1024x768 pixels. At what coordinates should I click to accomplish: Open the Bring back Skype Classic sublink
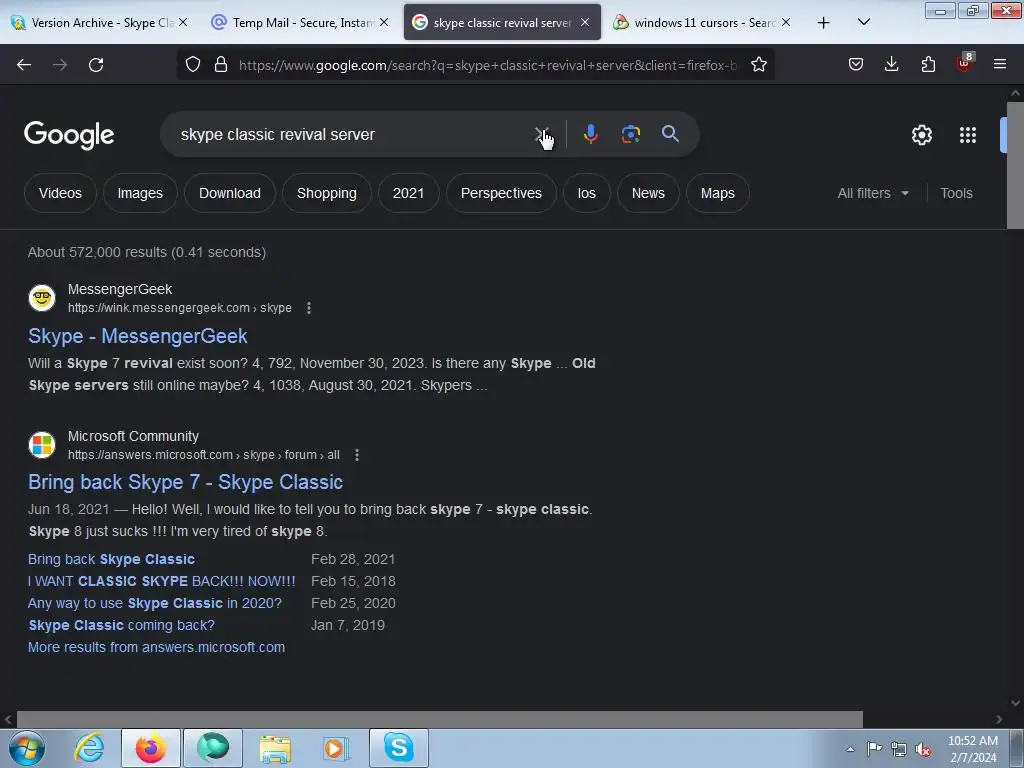(x=111, y=559)
